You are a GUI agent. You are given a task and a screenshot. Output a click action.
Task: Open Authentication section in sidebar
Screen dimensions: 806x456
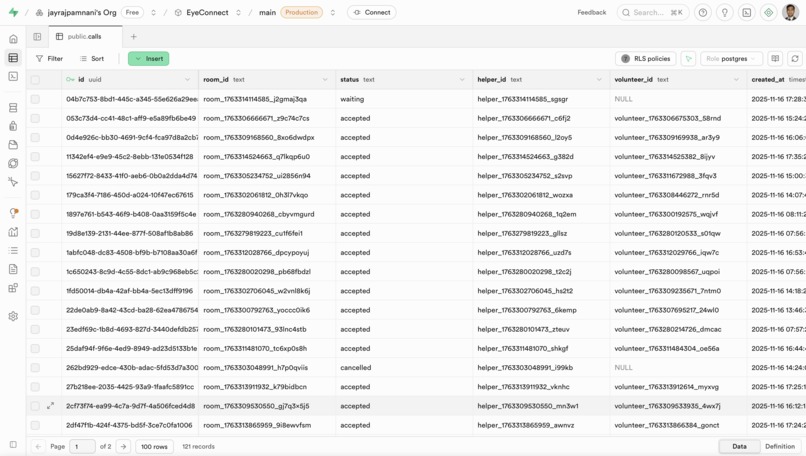13,126
